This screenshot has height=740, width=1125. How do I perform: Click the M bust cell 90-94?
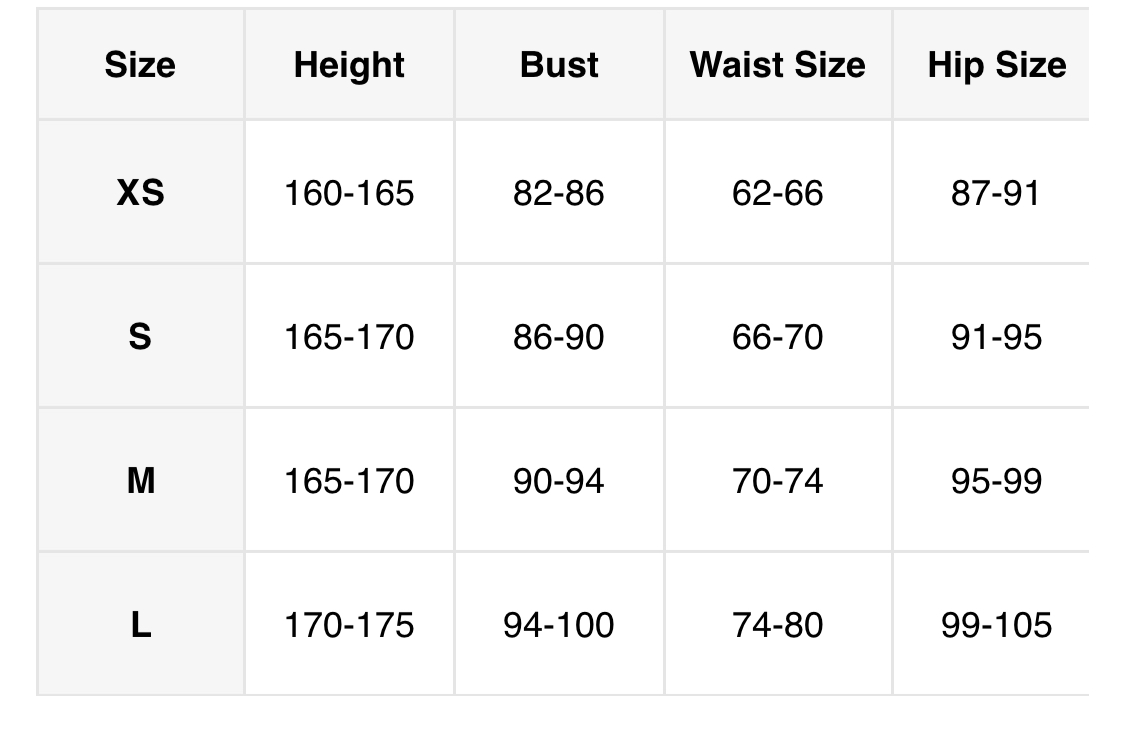pyautogui.click(x=559, y=481)
